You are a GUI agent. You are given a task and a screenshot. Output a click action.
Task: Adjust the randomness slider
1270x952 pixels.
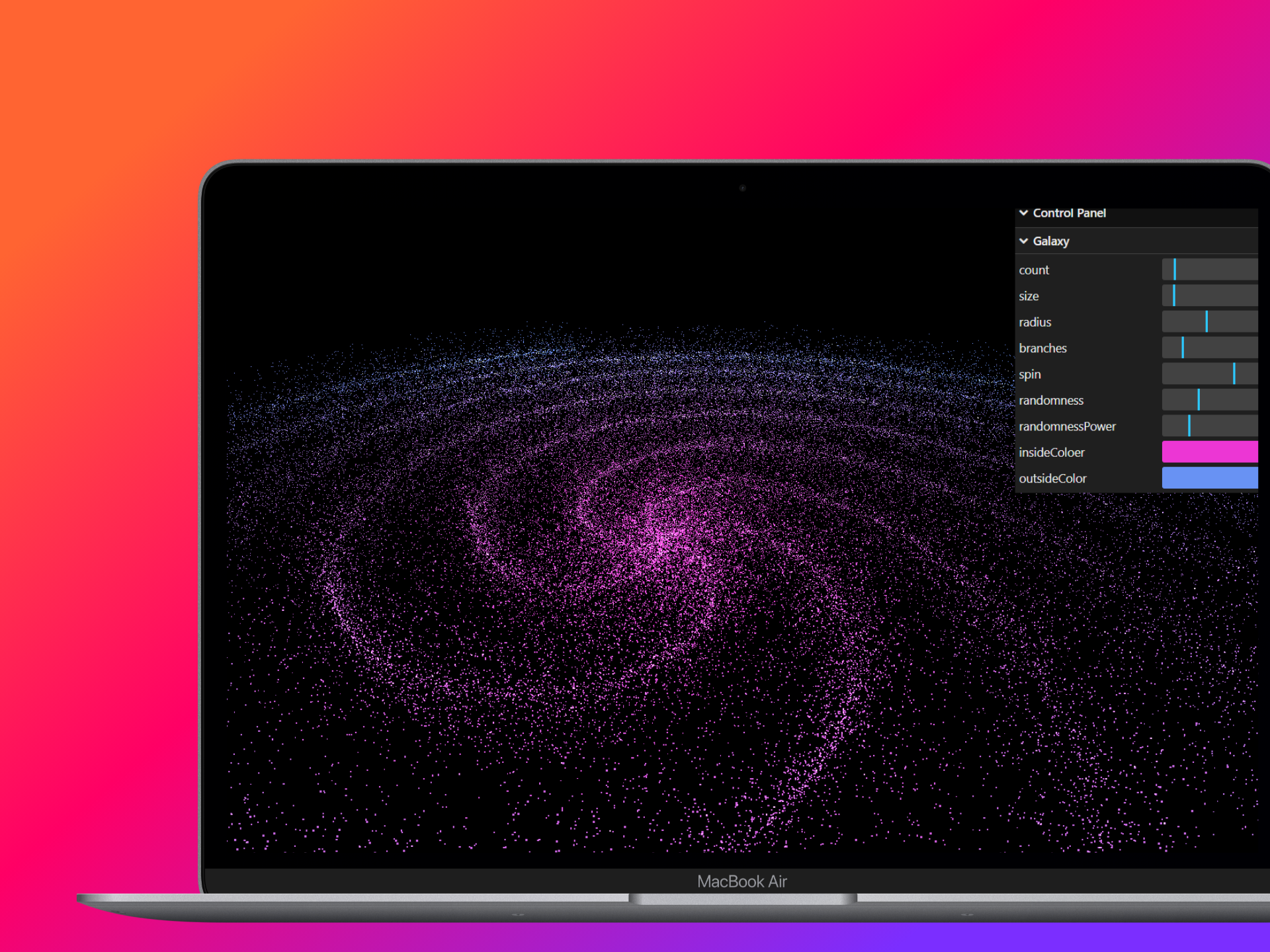coord(1209,399)
